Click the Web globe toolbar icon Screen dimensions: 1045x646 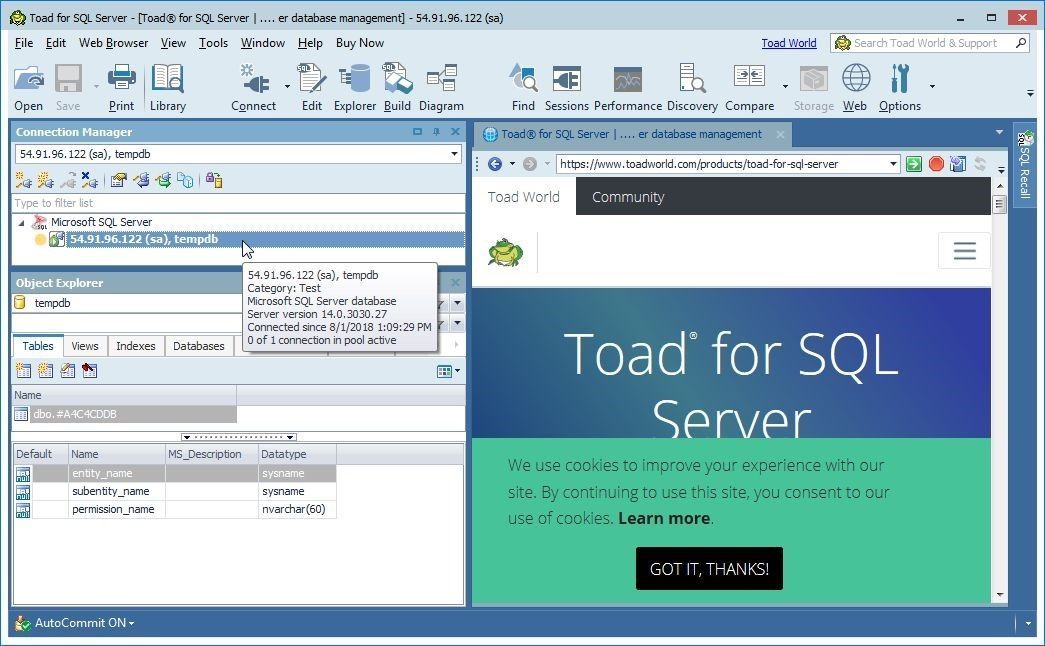(855, 87)
